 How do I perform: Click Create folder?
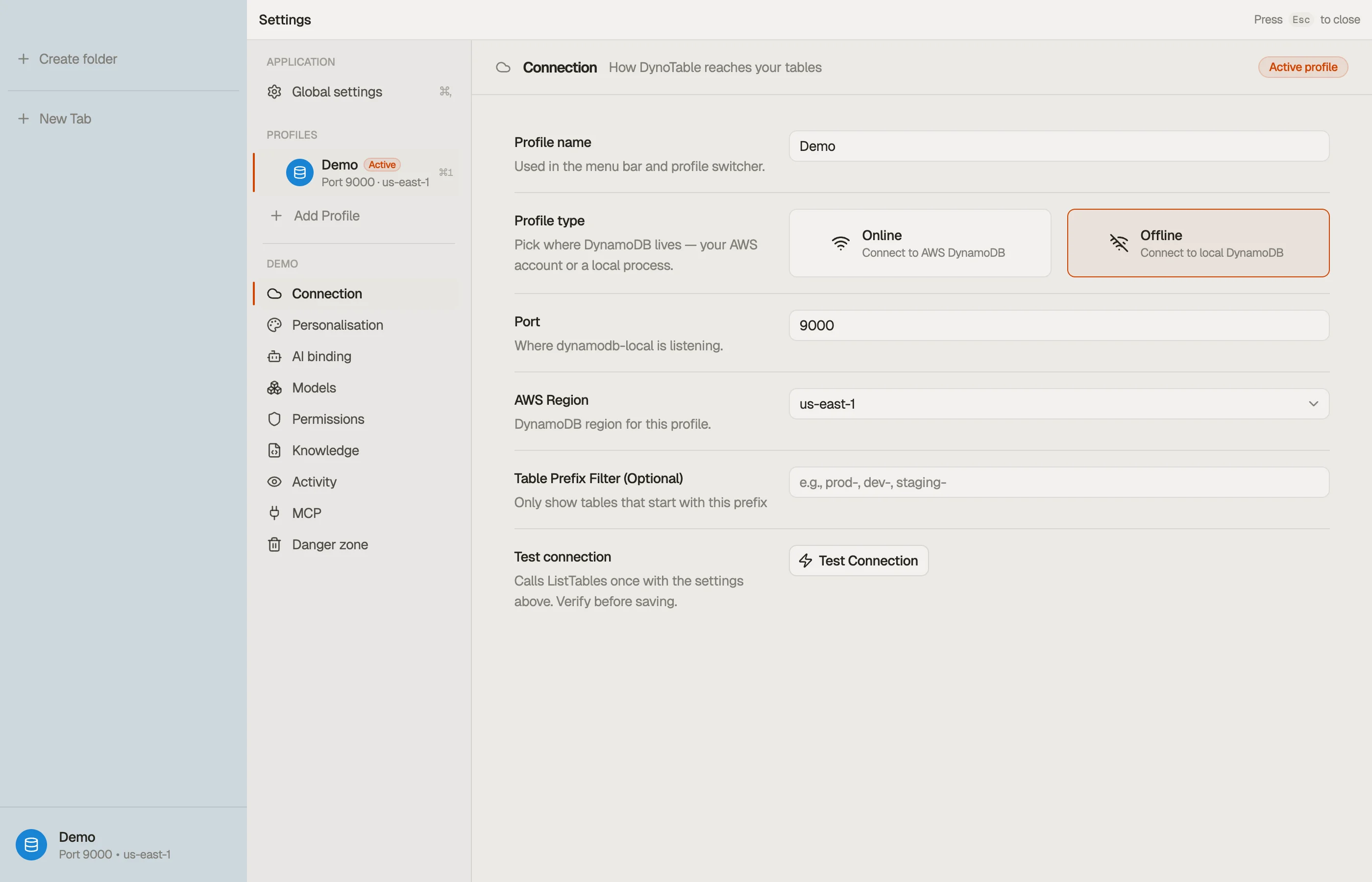tap(78, 59)
